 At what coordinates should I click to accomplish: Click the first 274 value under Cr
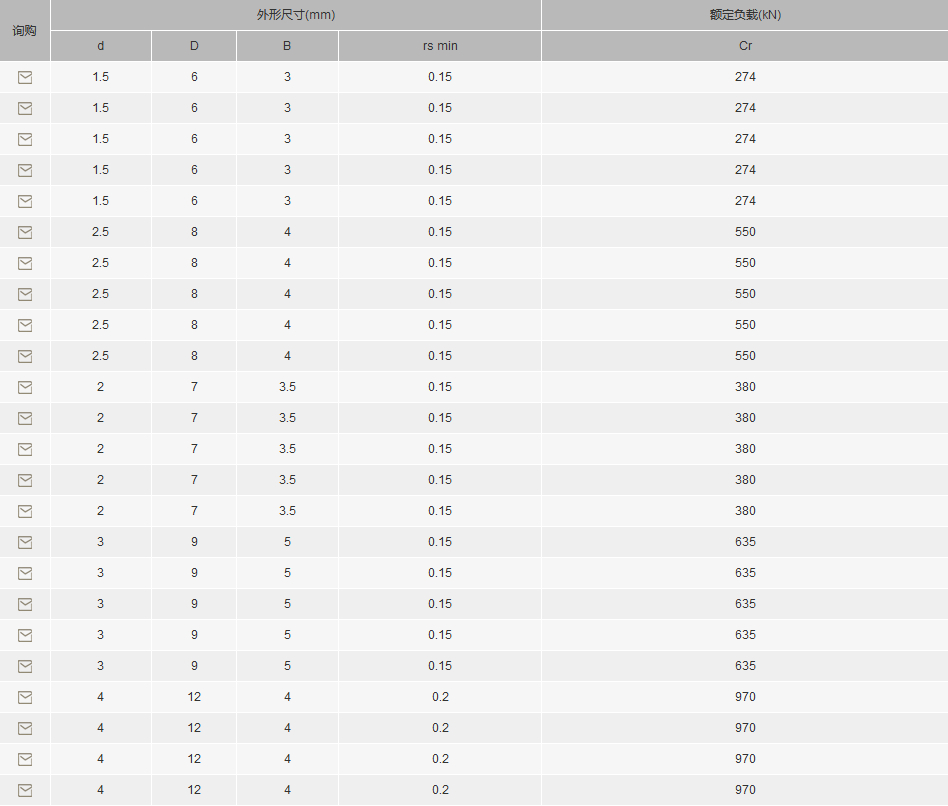745,77
